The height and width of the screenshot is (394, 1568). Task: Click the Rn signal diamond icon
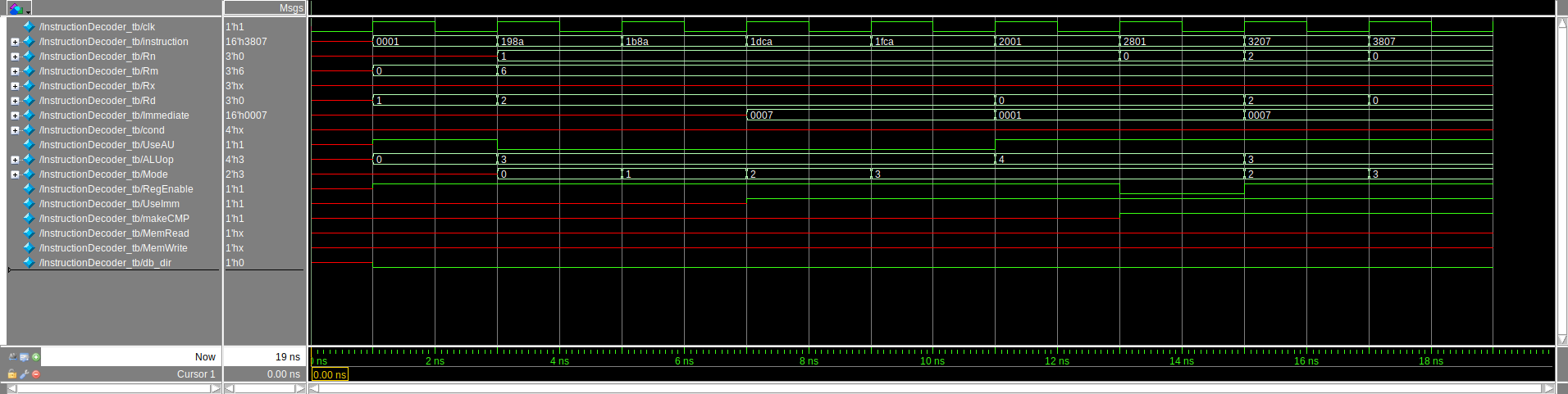(x=29, y=56)
